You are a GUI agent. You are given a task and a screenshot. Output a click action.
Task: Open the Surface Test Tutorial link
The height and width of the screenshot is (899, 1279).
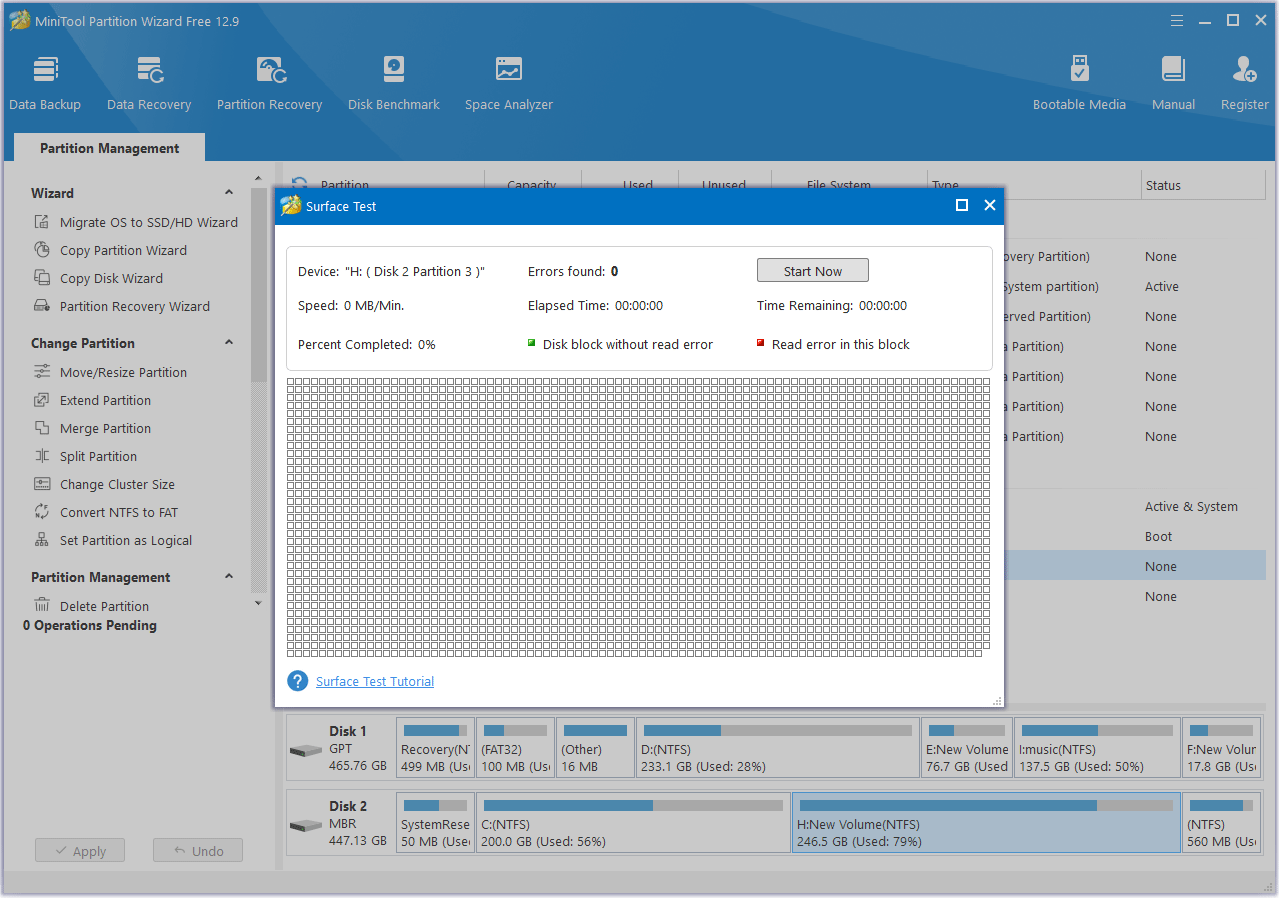(375, 681)
